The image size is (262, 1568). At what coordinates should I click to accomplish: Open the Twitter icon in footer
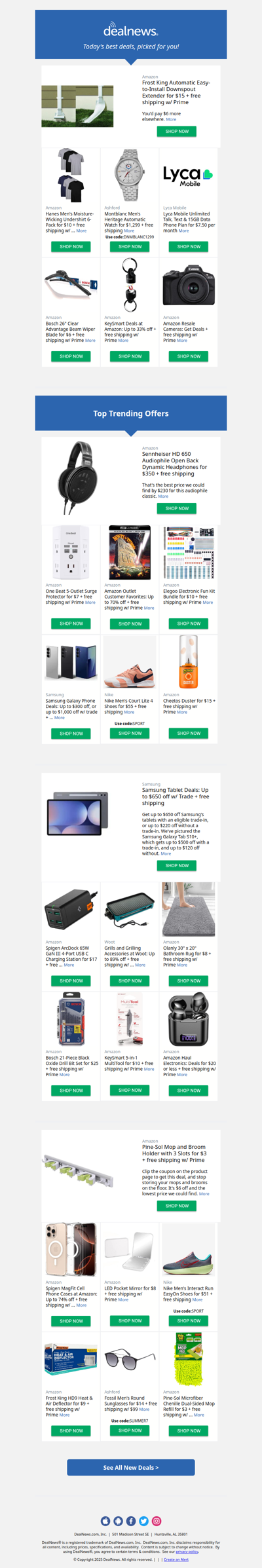click(x=143, y=1521)
